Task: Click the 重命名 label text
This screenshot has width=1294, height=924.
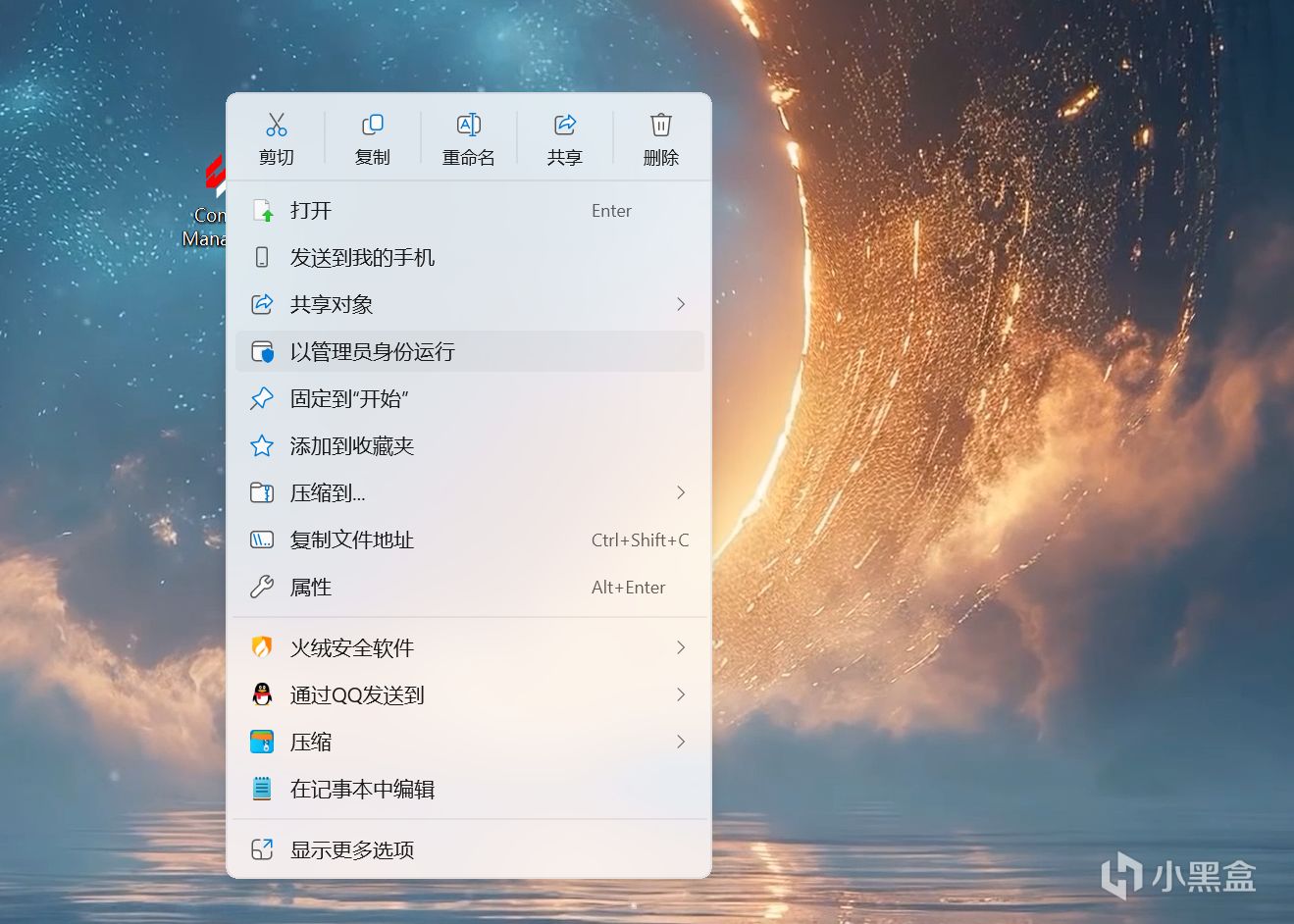Action: [x=469, y=157]
